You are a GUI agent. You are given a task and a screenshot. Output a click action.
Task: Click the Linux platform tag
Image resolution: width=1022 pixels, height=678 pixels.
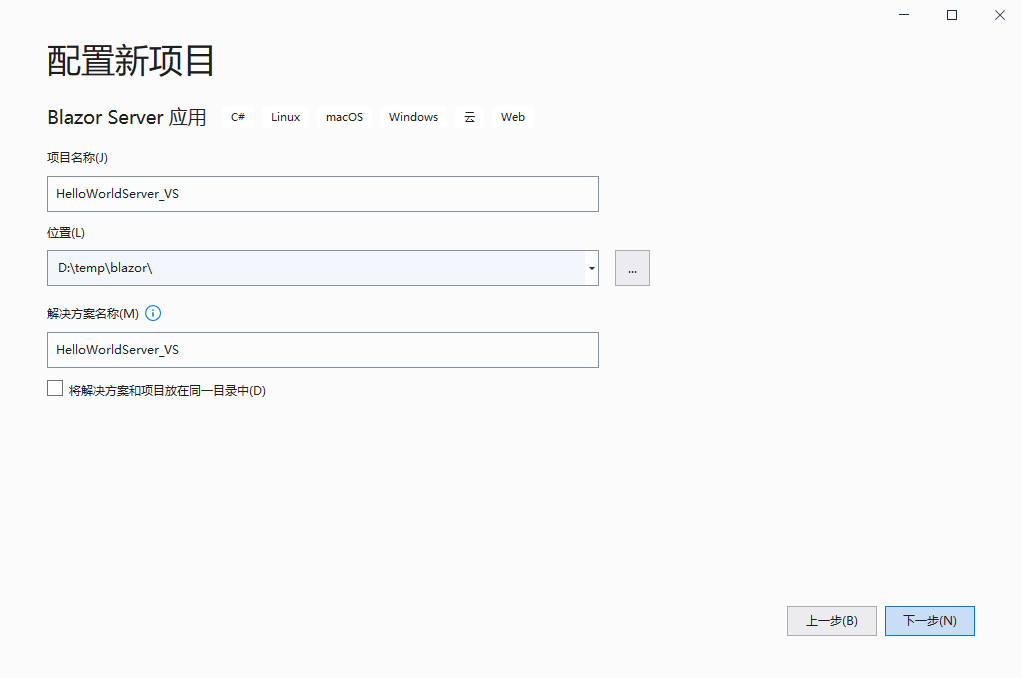click(x=284, y=117)
